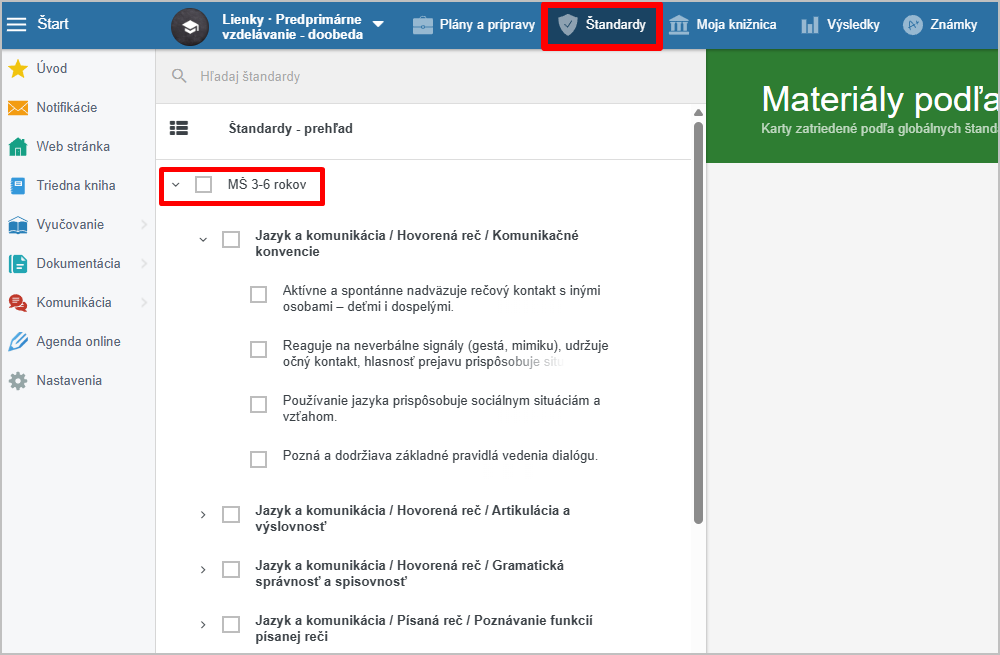Click the Web stránka house icon
Screen dimensions: 1000x655
pyautogui.click(x=17, y=147)
